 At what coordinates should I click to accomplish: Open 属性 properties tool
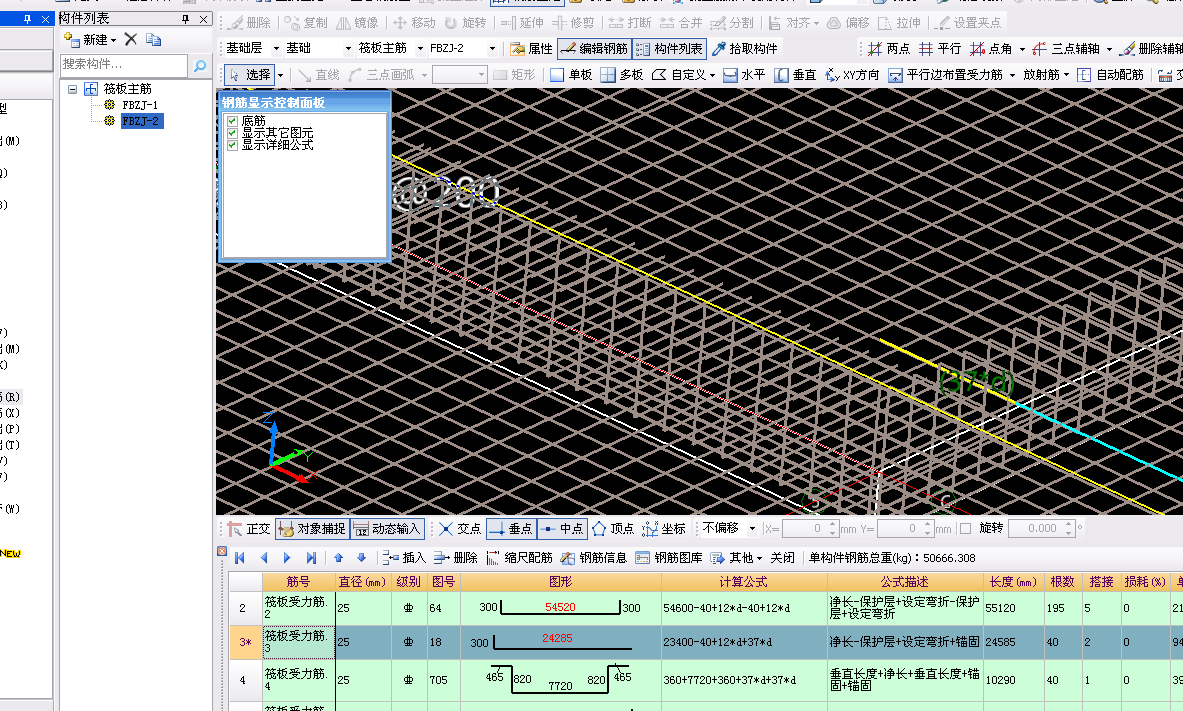(x=532, y=48)
